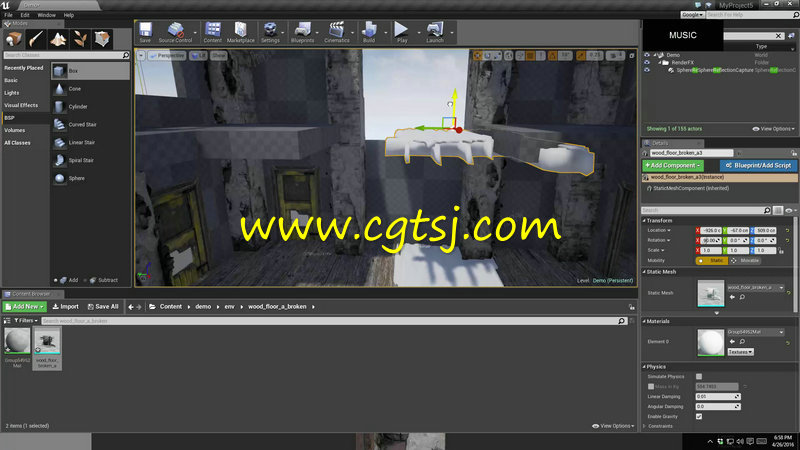Select Spiral Stair BSP brush
800x450 pixels.
[90, 160]
